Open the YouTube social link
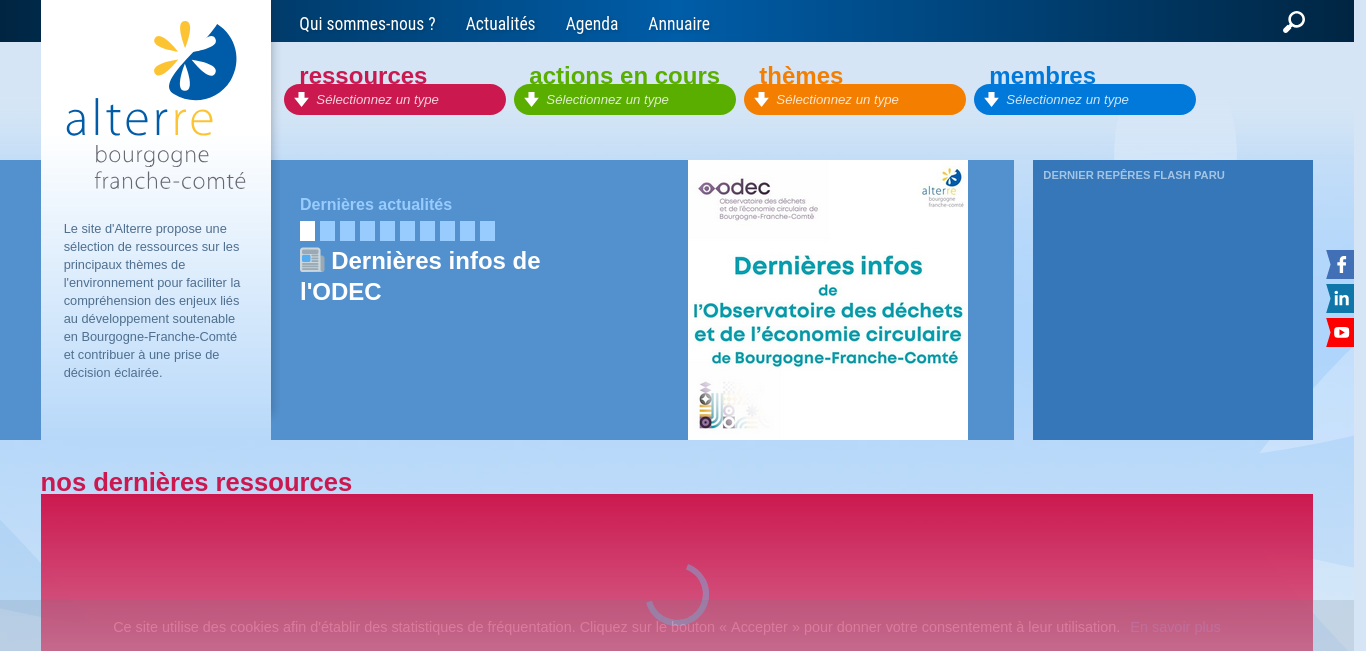This screenshot has height=651, width=1366. pyautogui.click(x=1340, y=333)
